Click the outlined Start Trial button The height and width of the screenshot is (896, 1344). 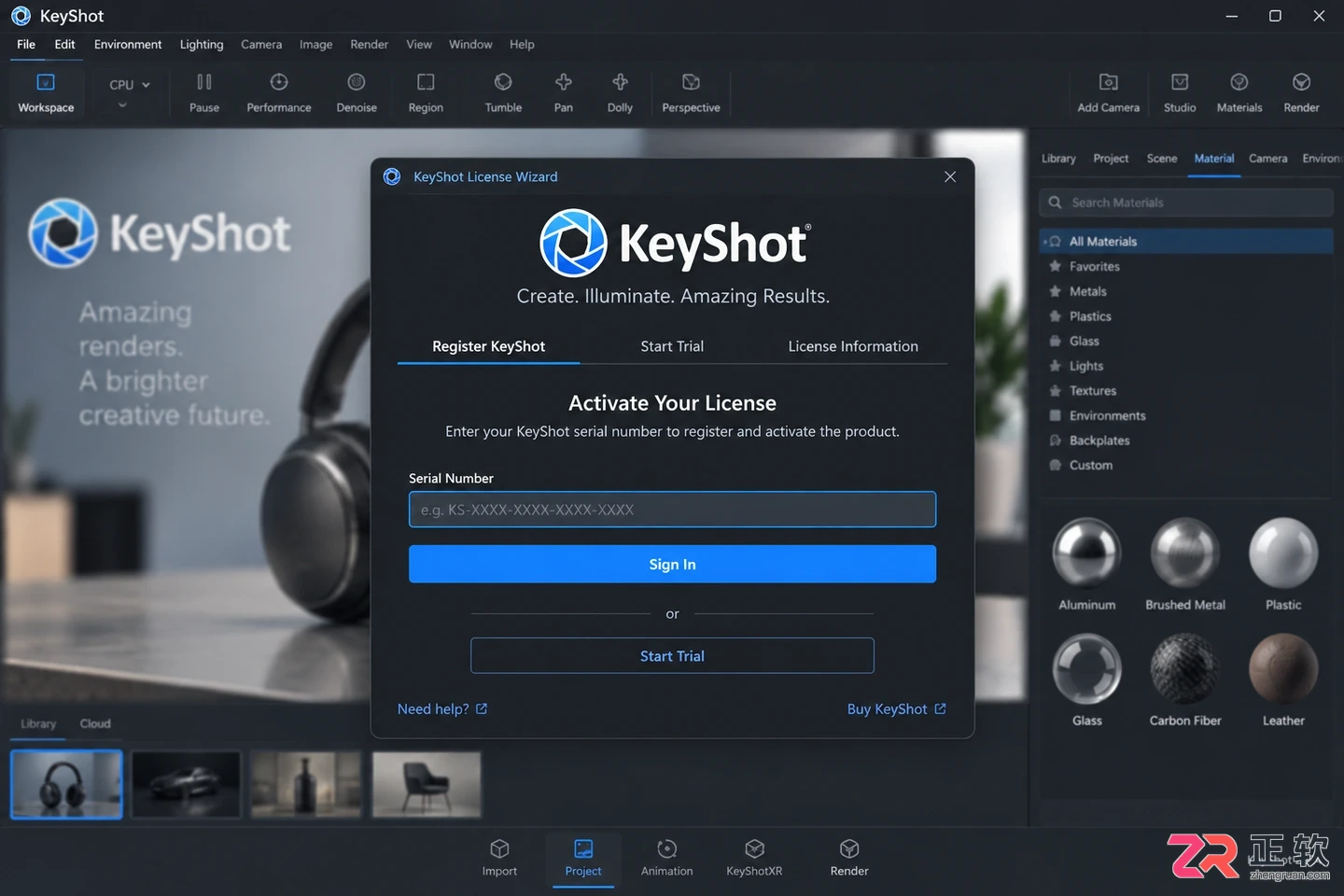pos(672,656)
